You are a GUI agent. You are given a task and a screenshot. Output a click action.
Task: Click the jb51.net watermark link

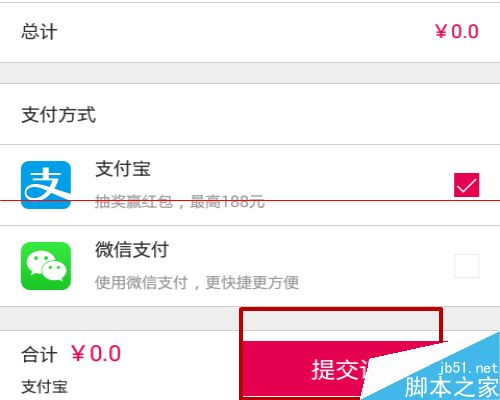coord(468,368)
